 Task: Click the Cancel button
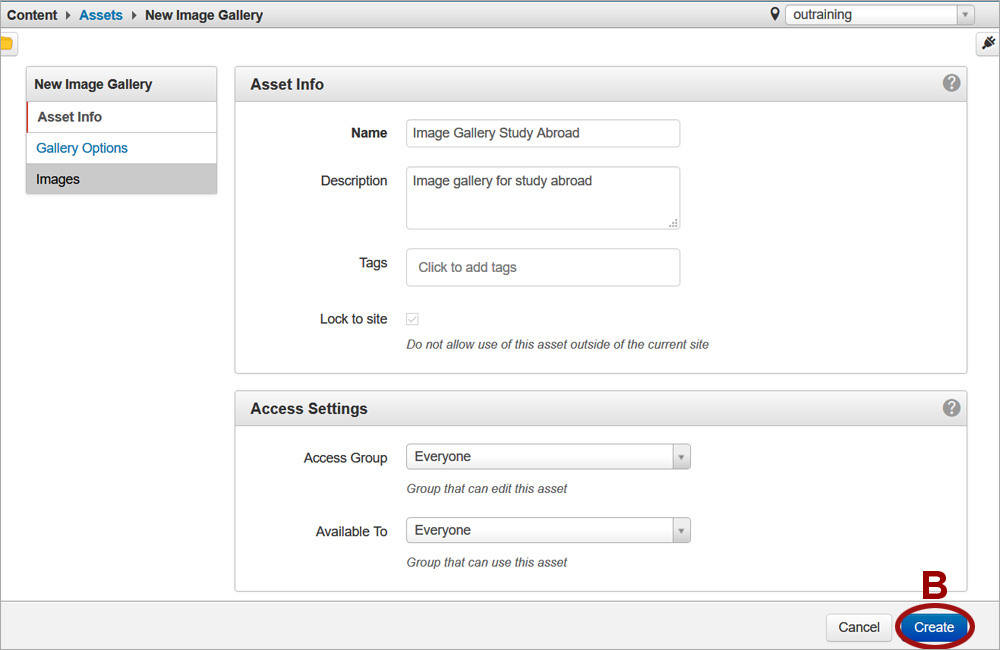(x=858, y=627)
